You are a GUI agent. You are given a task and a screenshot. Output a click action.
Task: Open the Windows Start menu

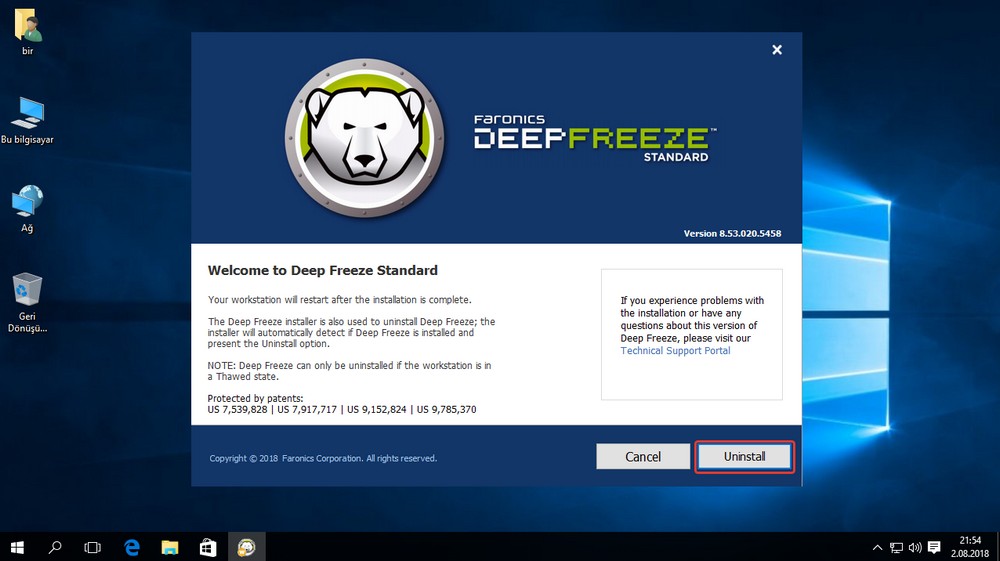pyautogui.click(x=17, y=547)
